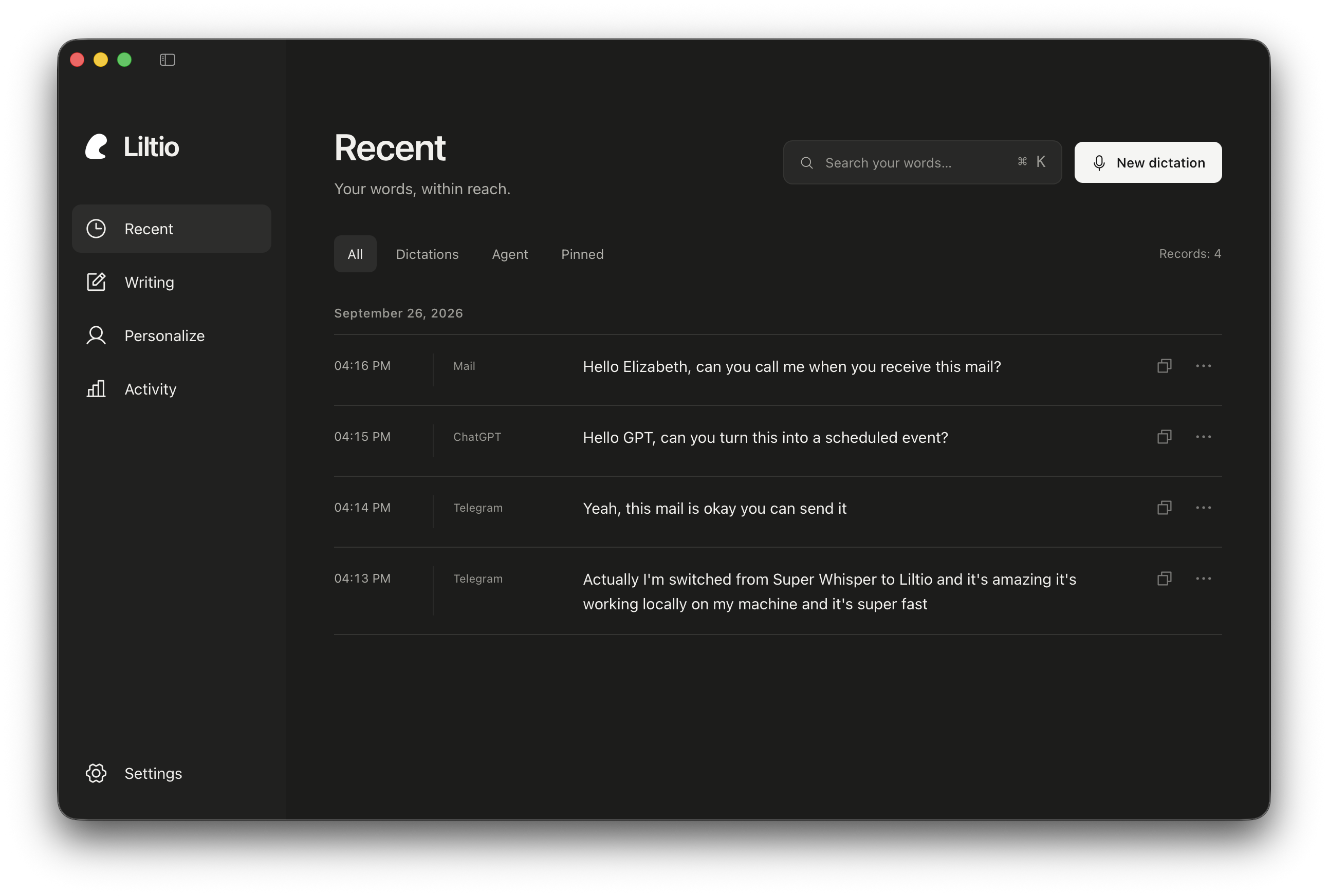The width and height of the screenshot is (1328, 896).
Task: Click the microphone icon in New dictation
Action: pos(1099,163)
